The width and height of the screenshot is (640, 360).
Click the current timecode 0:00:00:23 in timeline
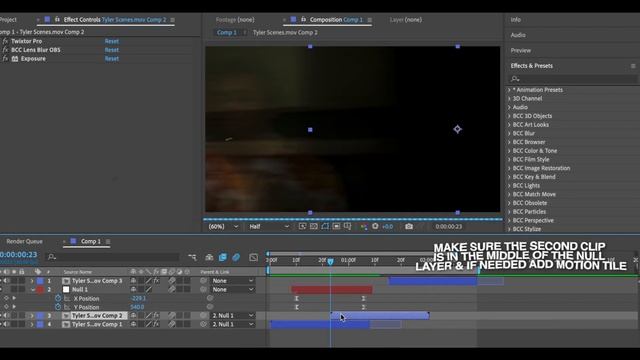(x=19, y=255)
